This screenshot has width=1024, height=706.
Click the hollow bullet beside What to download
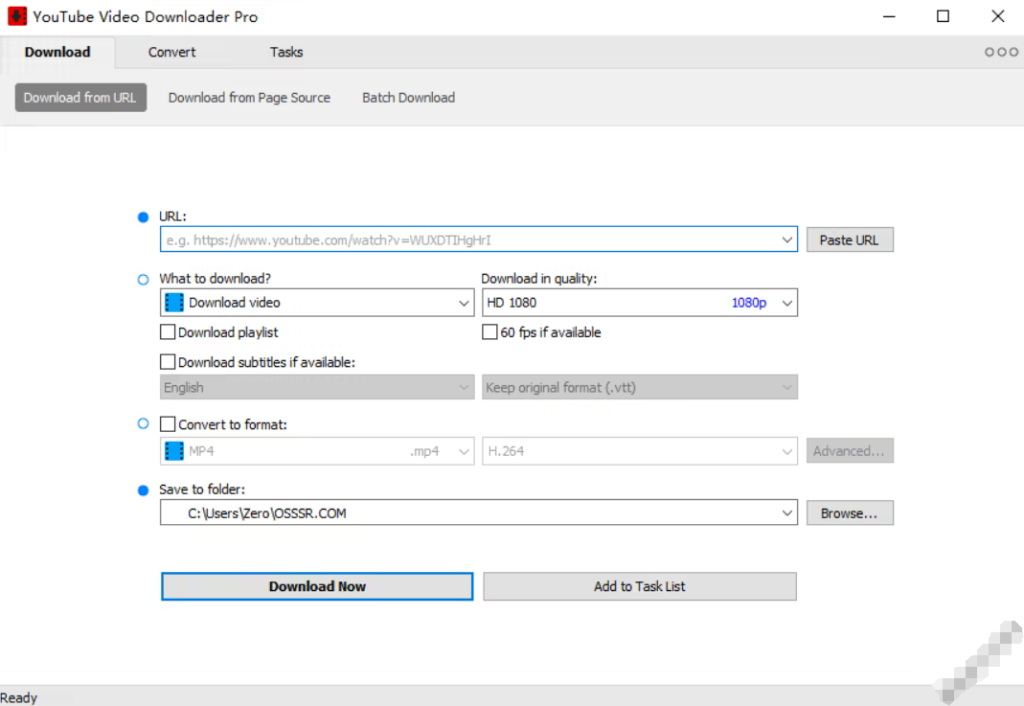coord(143,280)
